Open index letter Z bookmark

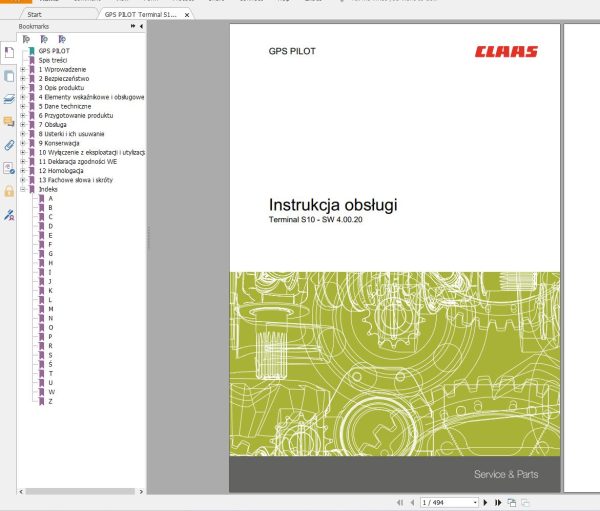tap(51, 401)
